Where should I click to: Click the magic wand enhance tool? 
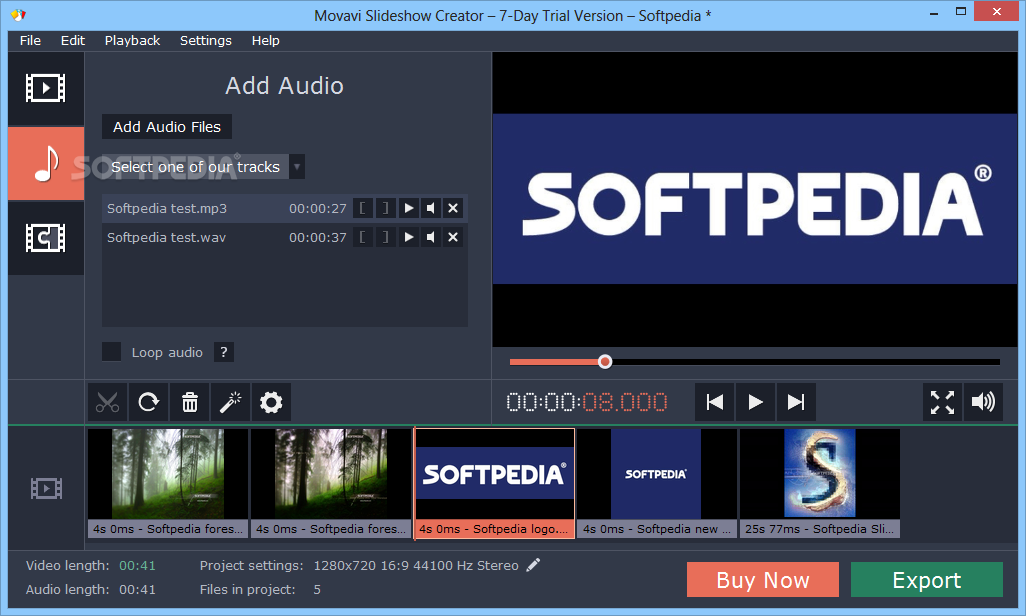(x=230, y=402)
